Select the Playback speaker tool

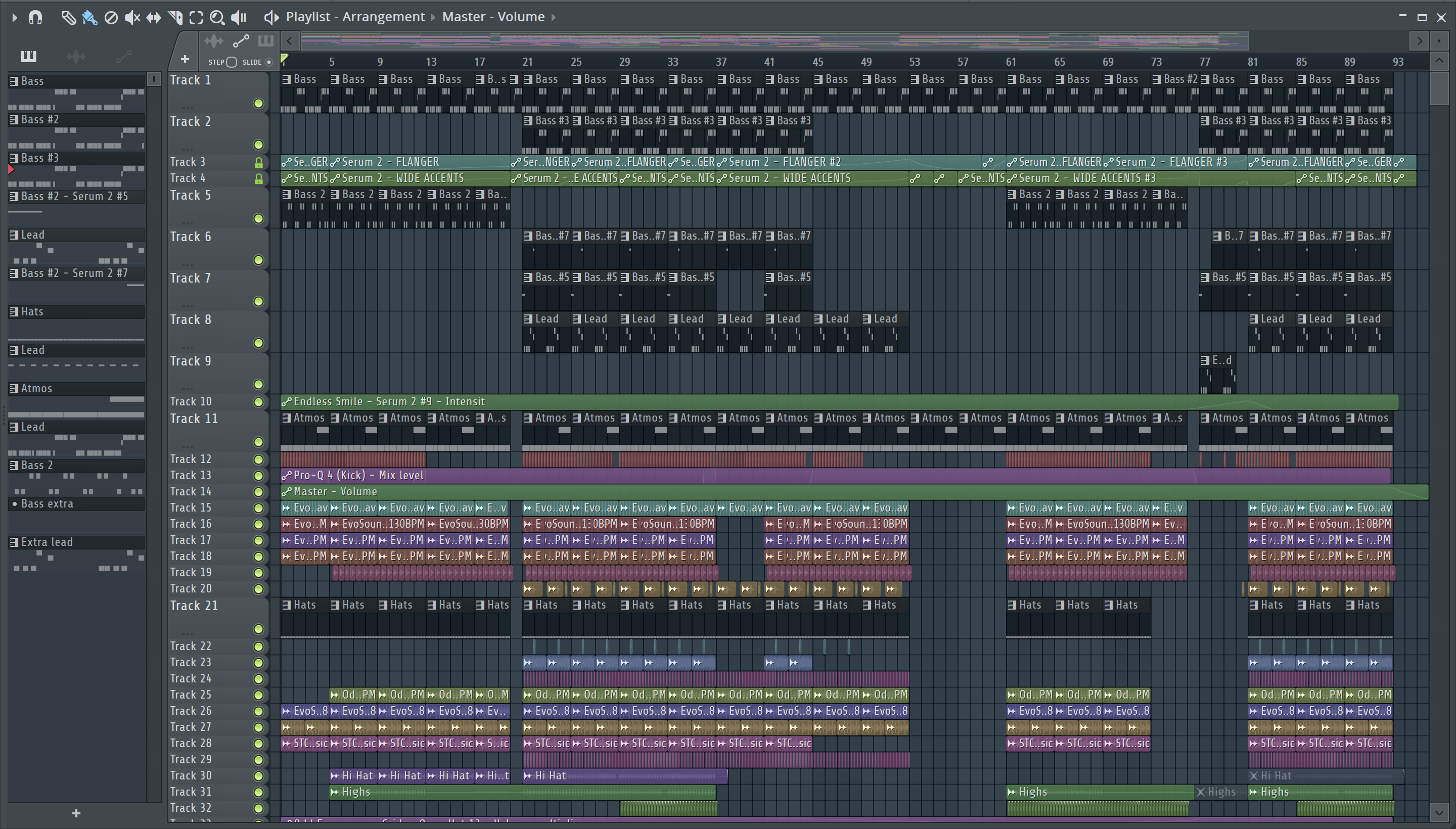(x=239, y=18)
